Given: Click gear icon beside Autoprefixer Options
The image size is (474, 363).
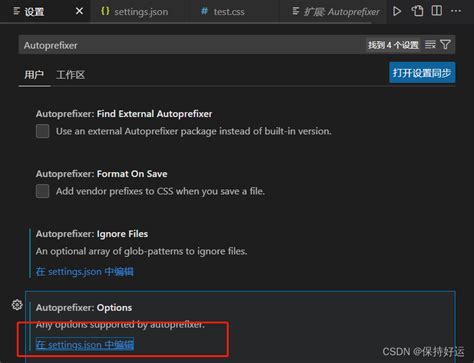Looking at the screenshot, I should [17, 304].
